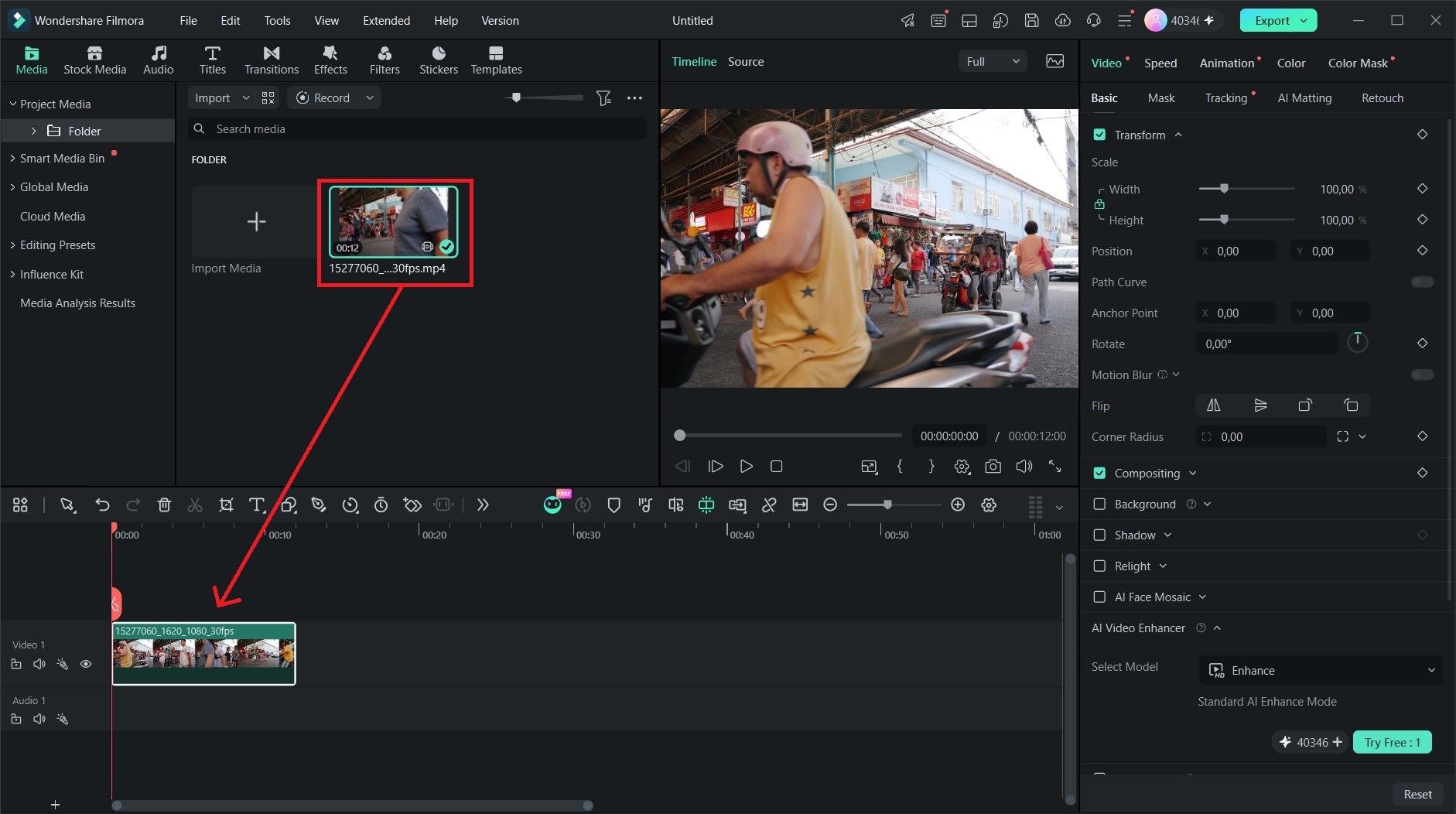Enable the Shadow checkbox
The width and height of the screenshot is (1456, 814).
click(1099, 535)
